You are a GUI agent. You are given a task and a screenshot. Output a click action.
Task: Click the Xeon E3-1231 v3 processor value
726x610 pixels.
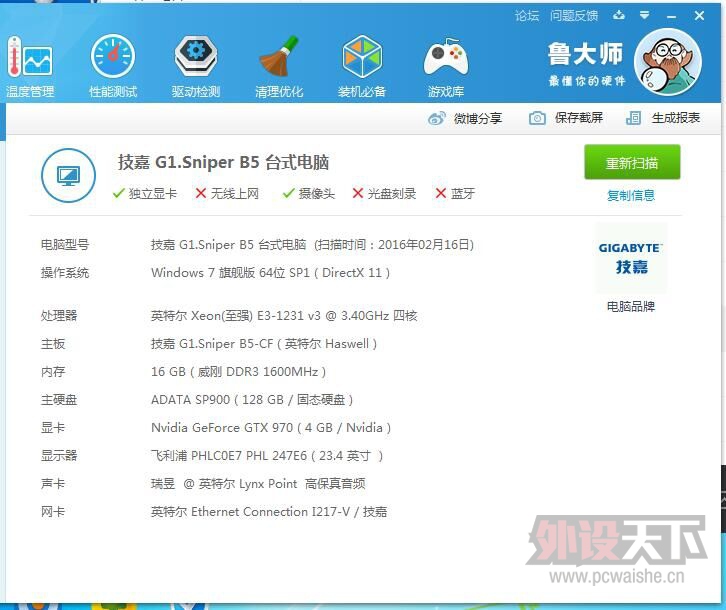(x=284, y=316)
